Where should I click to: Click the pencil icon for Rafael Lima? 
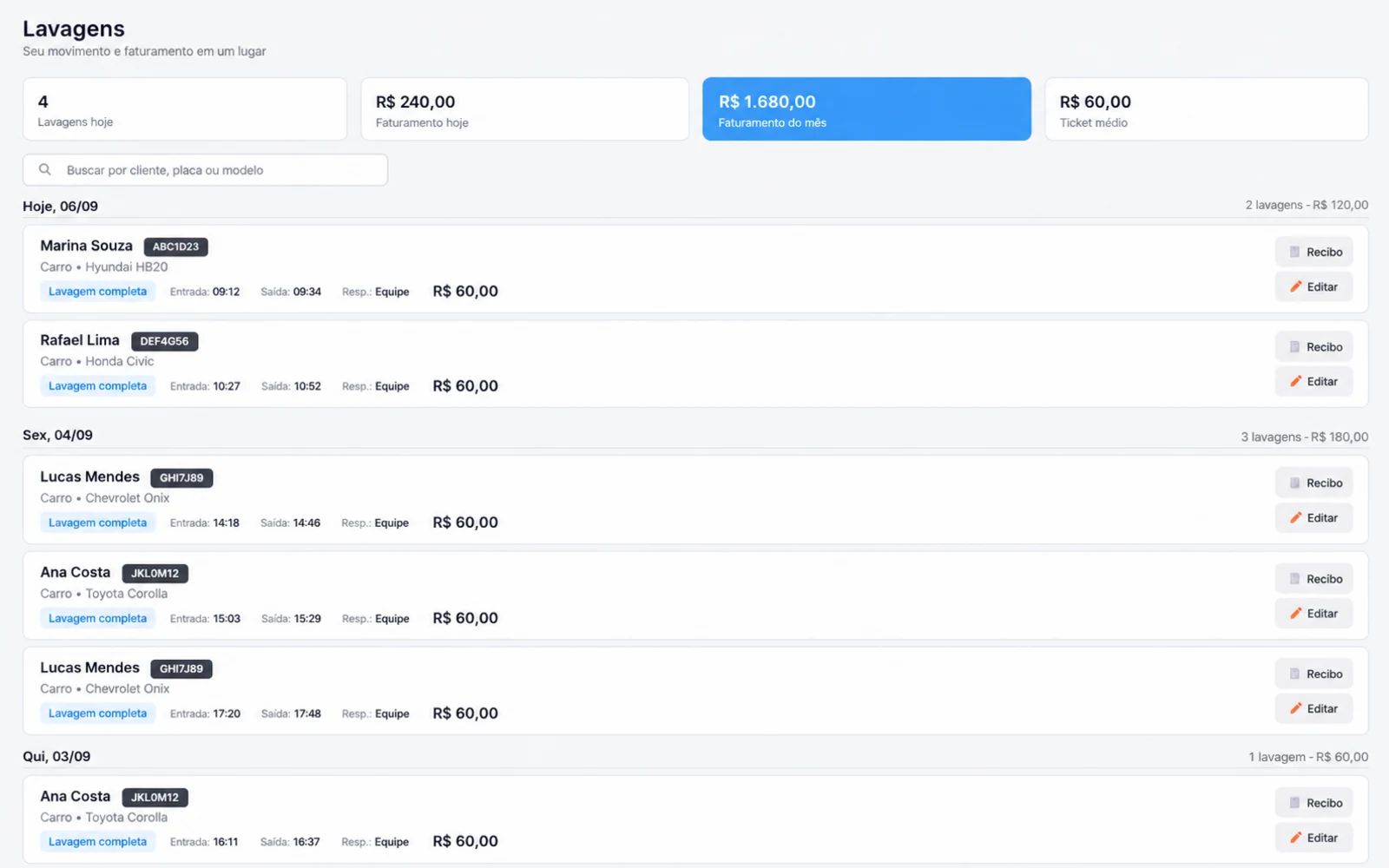1295,381
